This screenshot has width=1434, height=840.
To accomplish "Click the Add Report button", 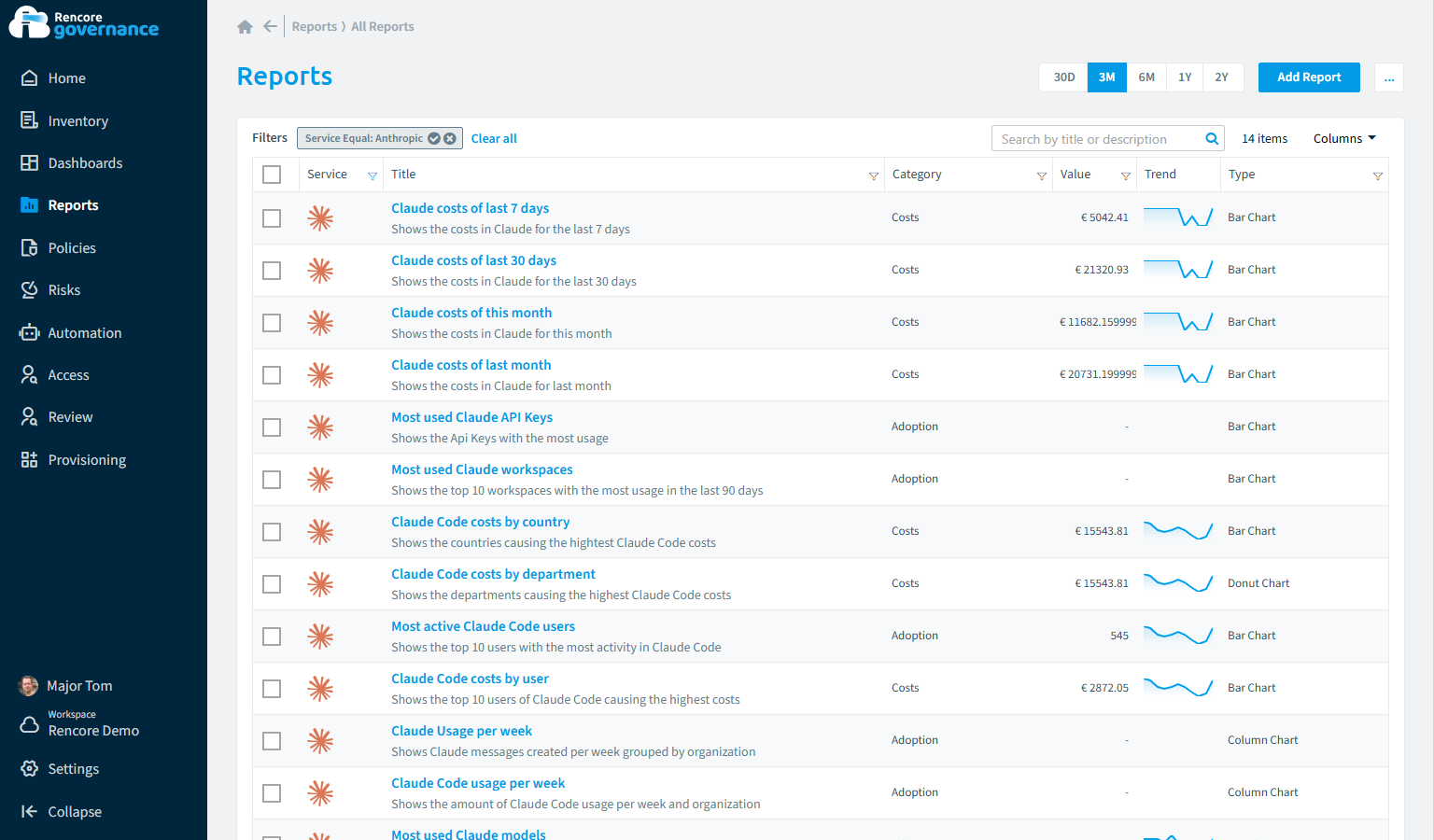I will 1309,77.
